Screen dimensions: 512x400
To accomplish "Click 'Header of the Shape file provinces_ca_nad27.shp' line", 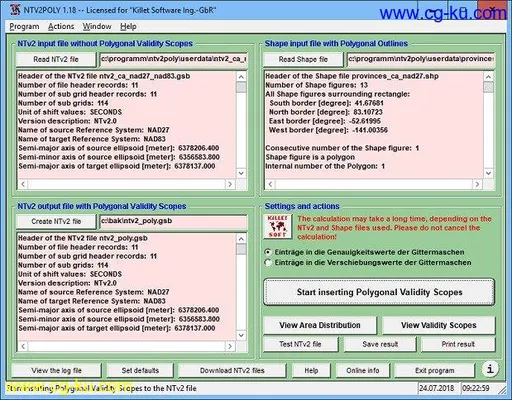I will coord(352,76).
